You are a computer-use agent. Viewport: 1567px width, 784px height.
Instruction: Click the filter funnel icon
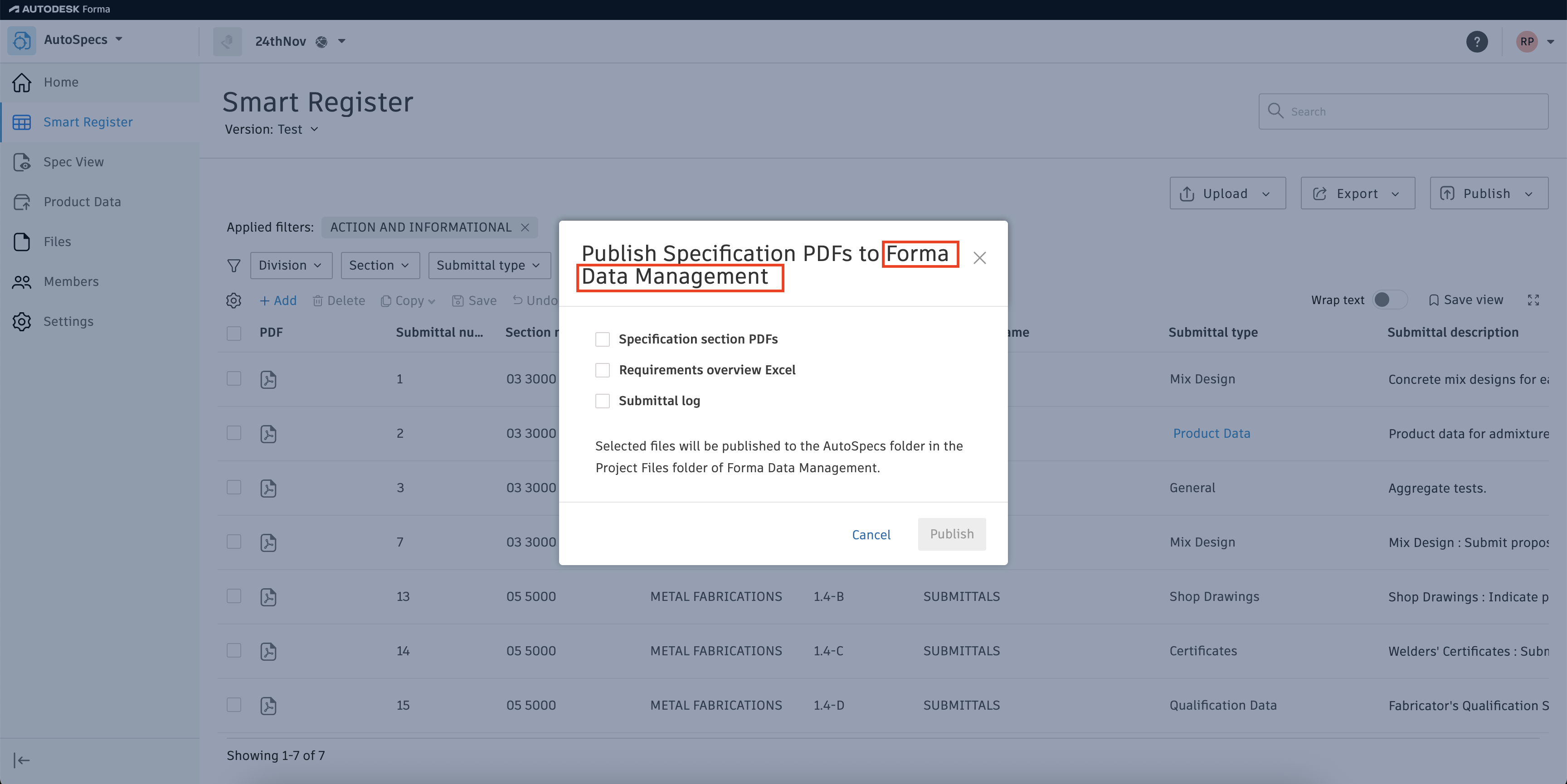click(x=234, y=266)
